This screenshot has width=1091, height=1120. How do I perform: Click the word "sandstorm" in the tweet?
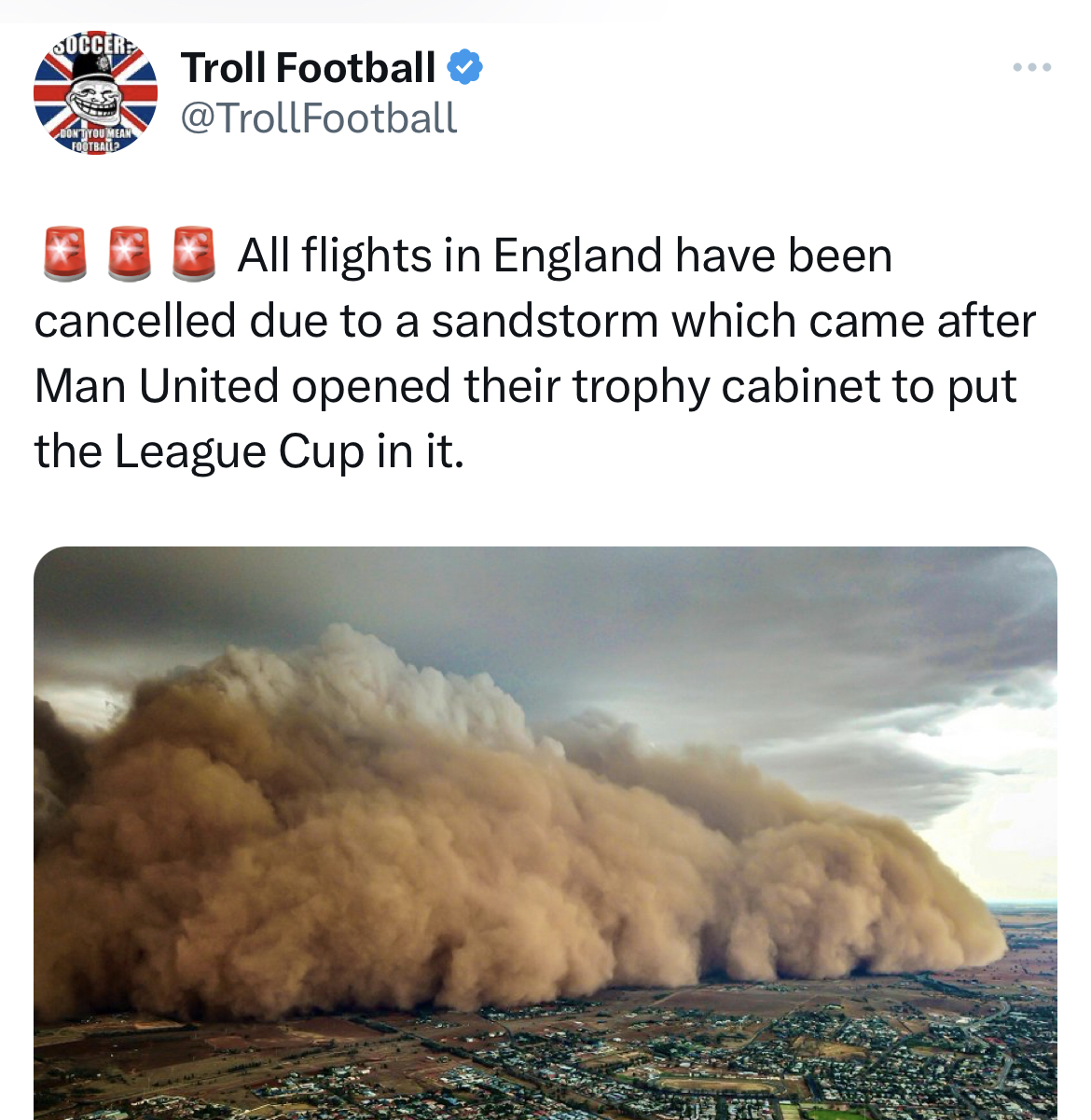point(545,322)
